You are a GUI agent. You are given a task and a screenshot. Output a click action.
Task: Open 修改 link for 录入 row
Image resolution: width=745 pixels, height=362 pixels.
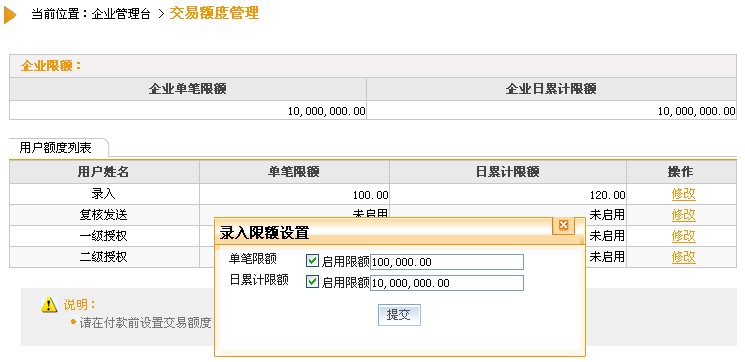tap(683, 194)
